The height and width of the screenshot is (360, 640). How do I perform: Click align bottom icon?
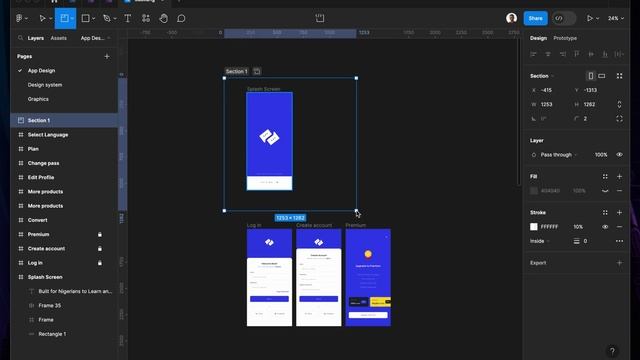coord(605,54)
